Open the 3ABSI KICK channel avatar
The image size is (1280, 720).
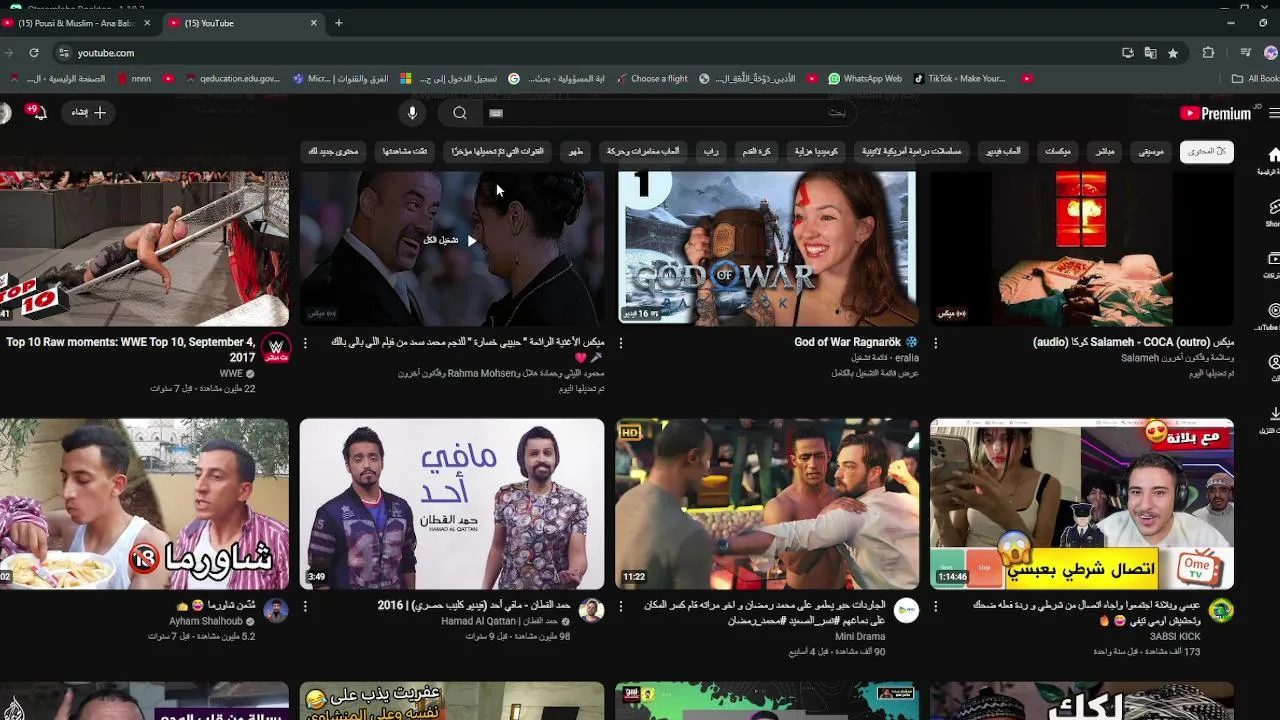tap(1221, 611)
